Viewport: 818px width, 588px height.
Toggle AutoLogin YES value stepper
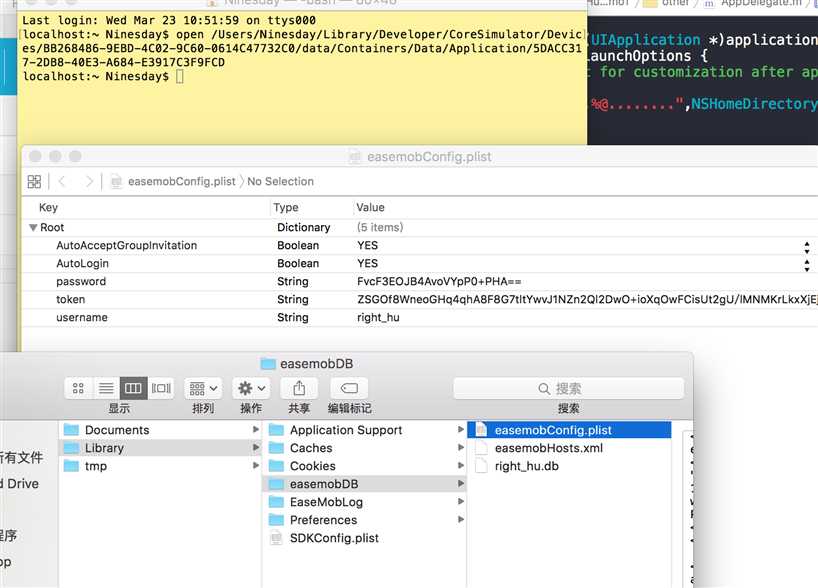click(x=807, y=265)
